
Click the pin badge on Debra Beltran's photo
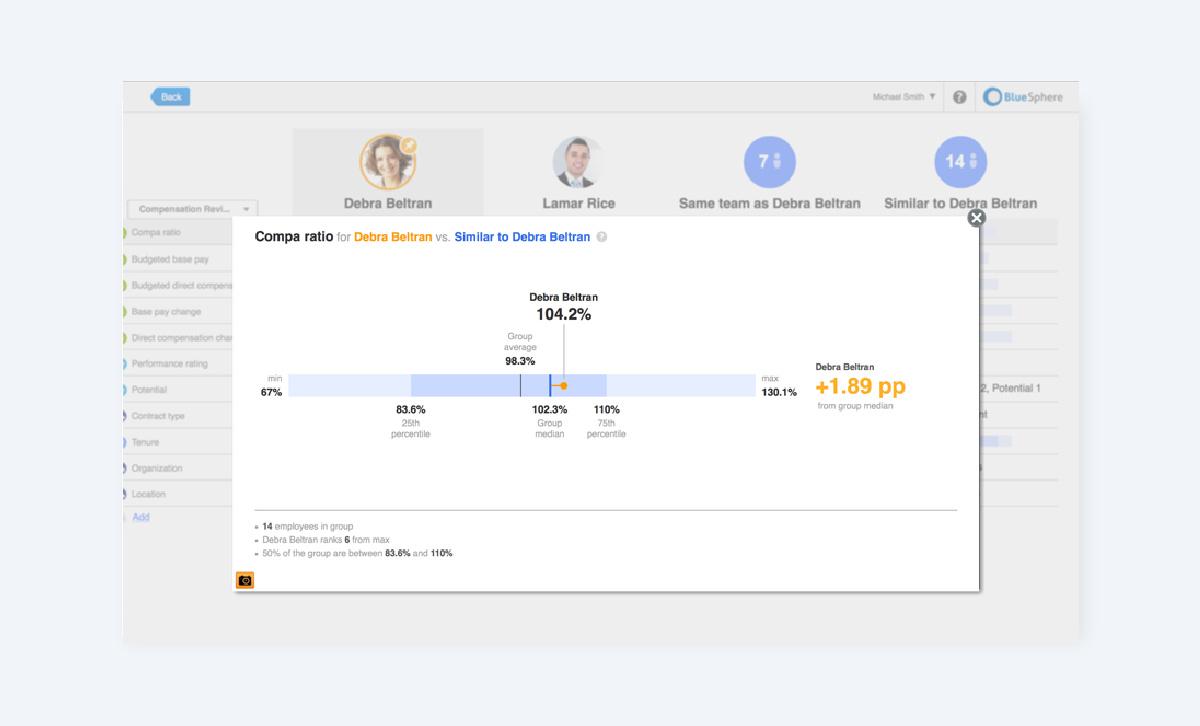pyautogui.click(x=408, y=145)
